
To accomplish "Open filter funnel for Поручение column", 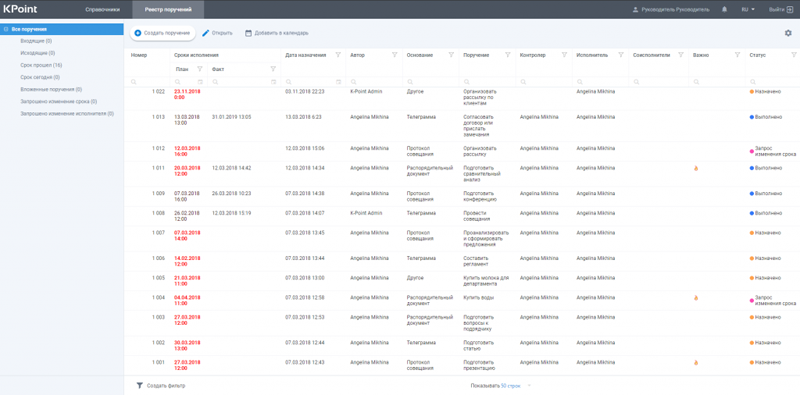I will 508,55.
